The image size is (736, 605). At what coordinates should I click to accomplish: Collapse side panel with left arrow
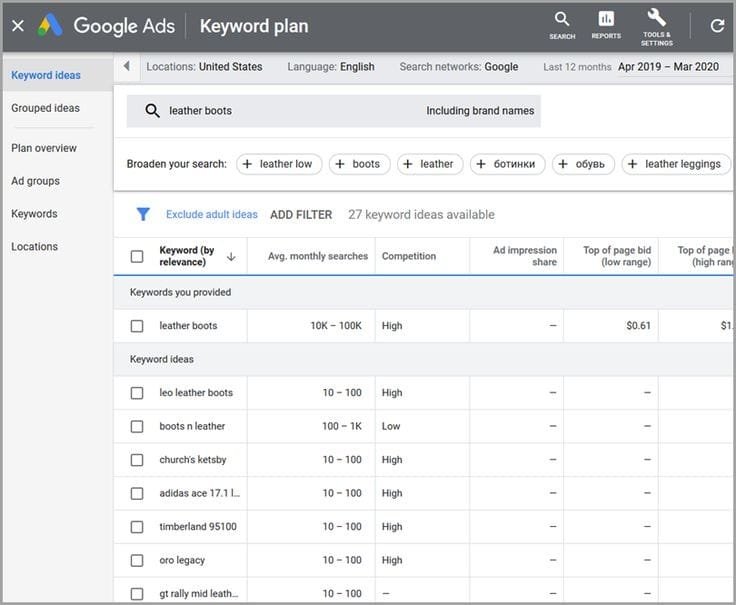click(127, 66)
